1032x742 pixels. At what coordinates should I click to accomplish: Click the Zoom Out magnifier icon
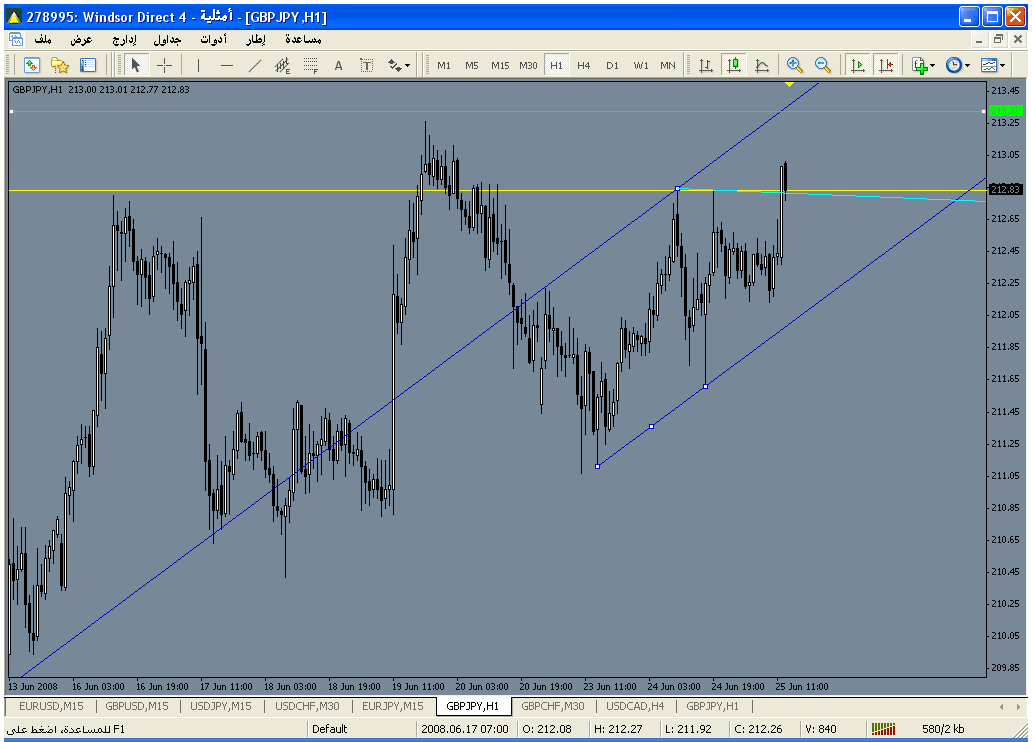823,65
